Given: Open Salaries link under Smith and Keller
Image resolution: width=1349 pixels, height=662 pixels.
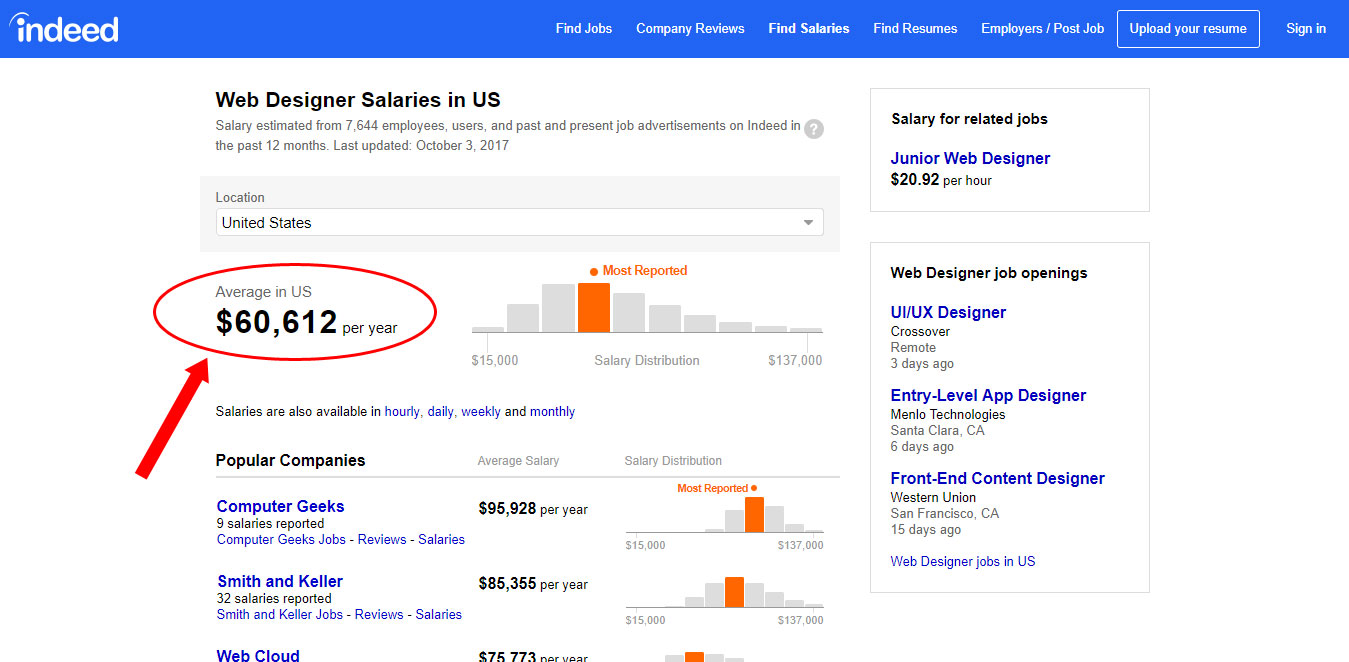Looking at the screenshot, I should [439, 614].
